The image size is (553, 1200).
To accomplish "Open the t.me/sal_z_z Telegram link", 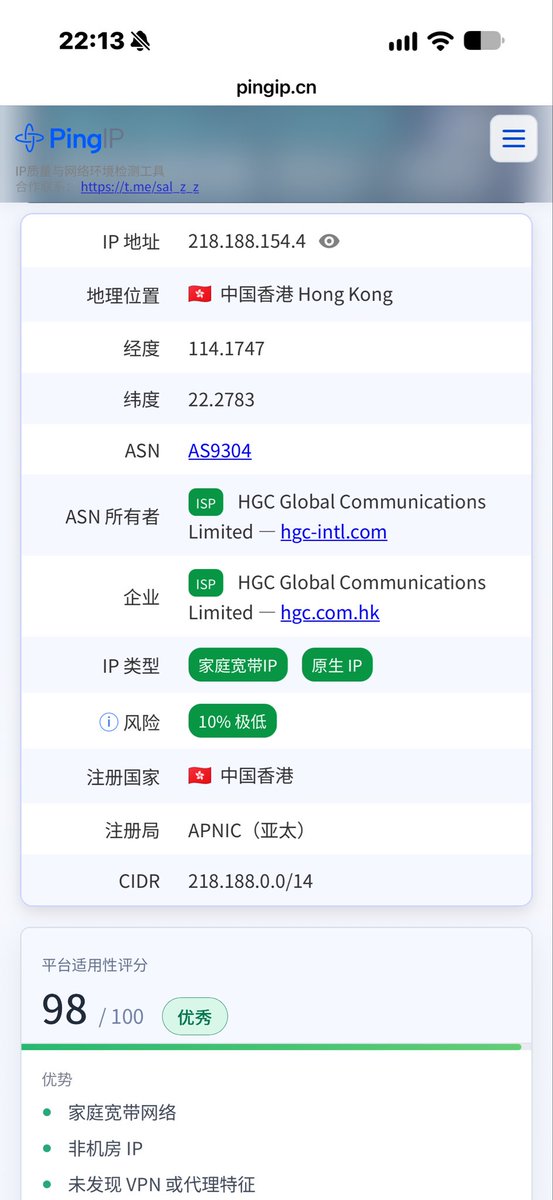I will pyautogui.click(x=139, y=187).
